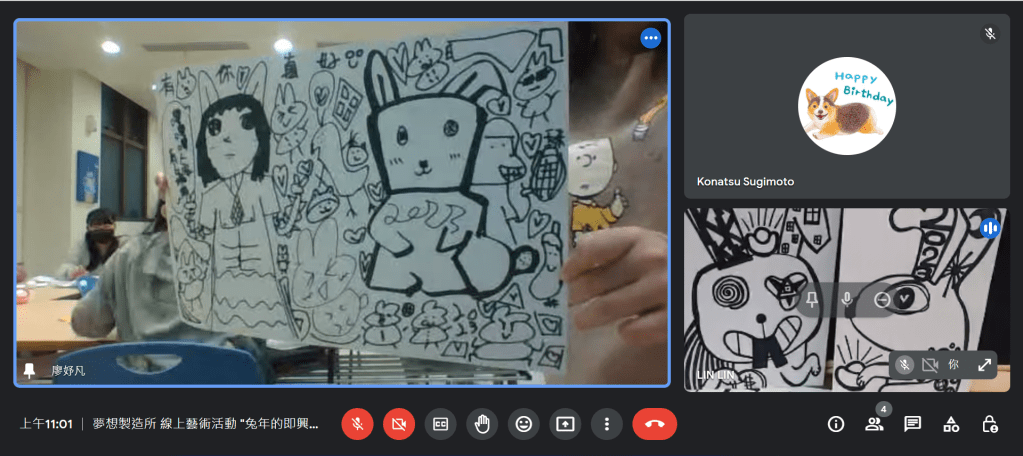Viewport: 1023px width, 456px height.
Task: Remove LIN LIN from the call
Action: point(881,299)
